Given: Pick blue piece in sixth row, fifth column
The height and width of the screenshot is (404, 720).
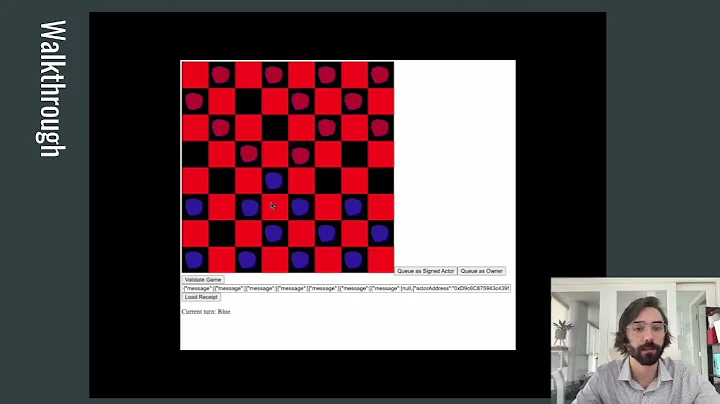Looking at the screenshot, I should pyautogui.click(x=300, y=207).
